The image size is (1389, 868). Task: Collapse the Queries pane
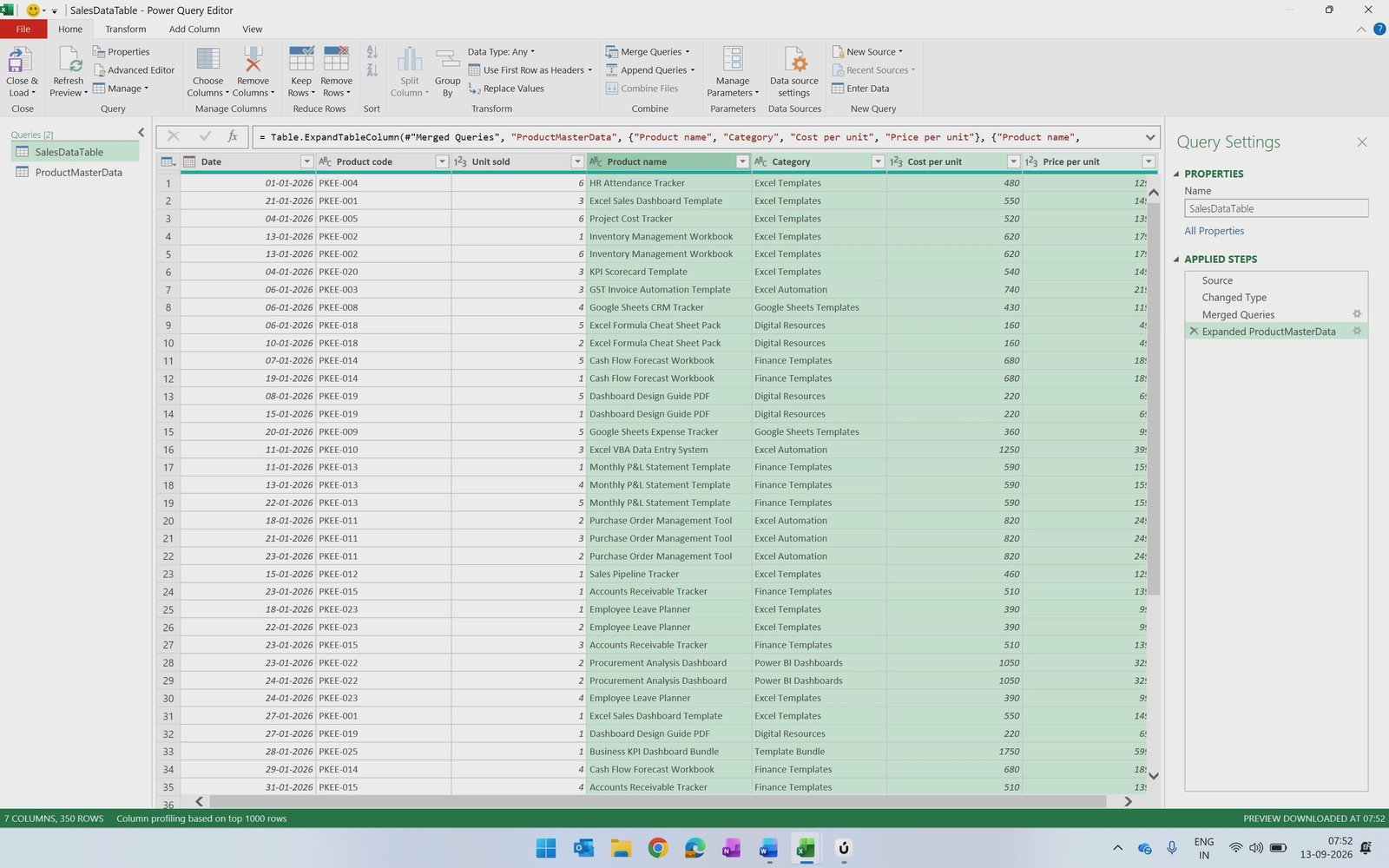142,133
